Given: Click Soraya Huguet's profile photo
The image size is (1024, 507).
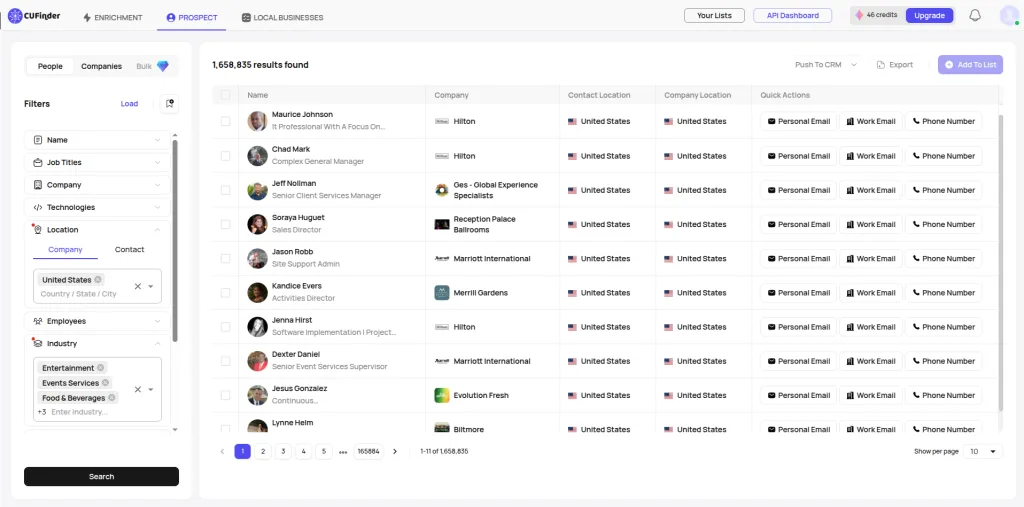Looking at the screenshot, I should click(x=257, y=224).
